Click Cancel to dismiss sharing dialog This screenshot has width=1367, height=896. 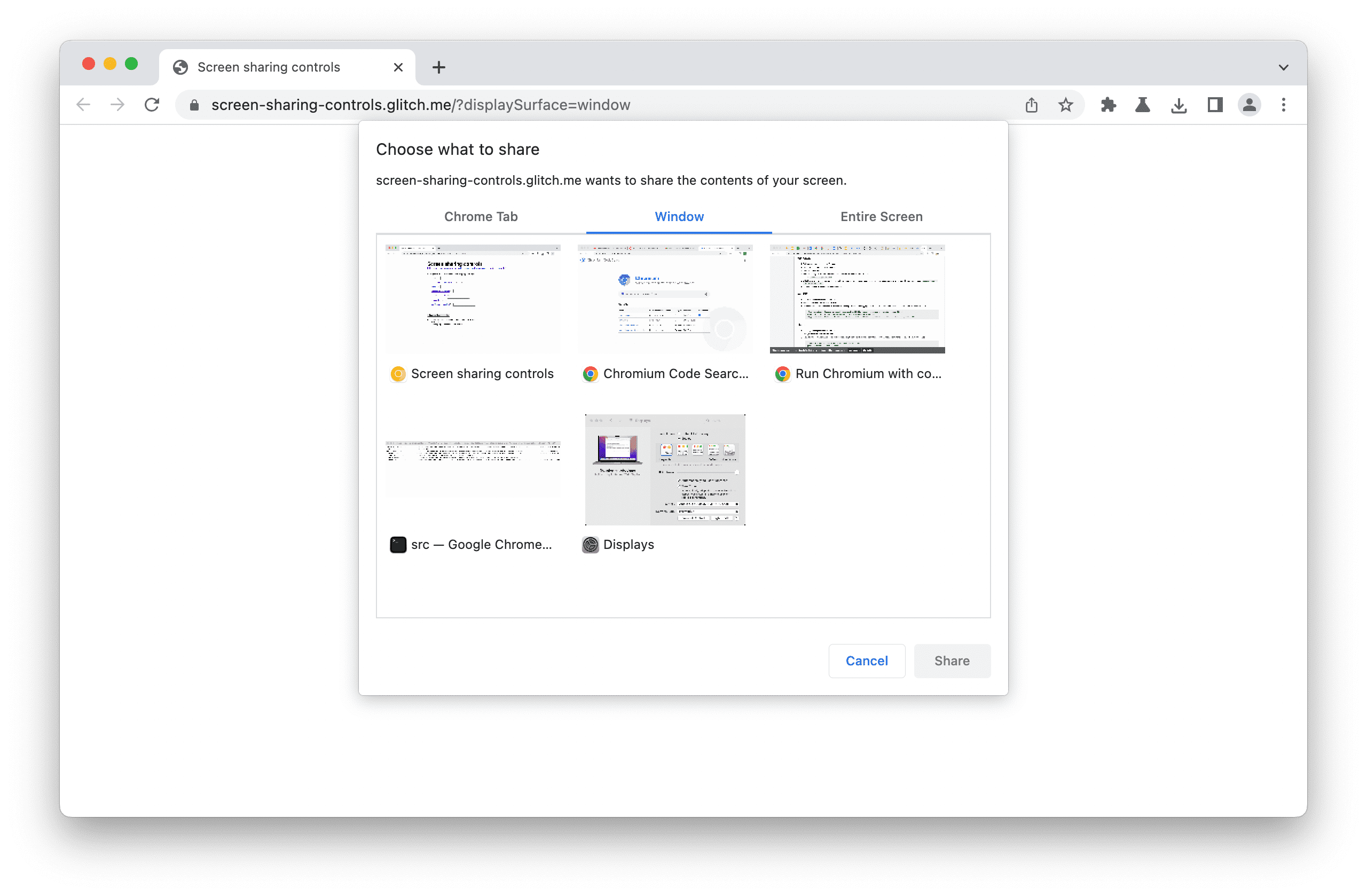(865, 659)
